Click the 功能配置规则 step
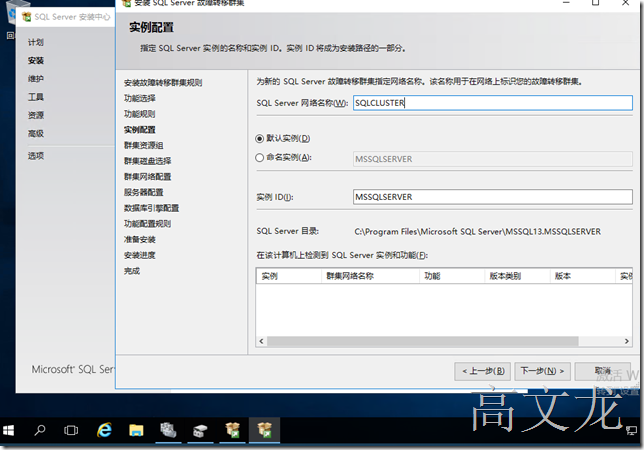The height and width of the screenshot is (450, 644). [147, 224]
